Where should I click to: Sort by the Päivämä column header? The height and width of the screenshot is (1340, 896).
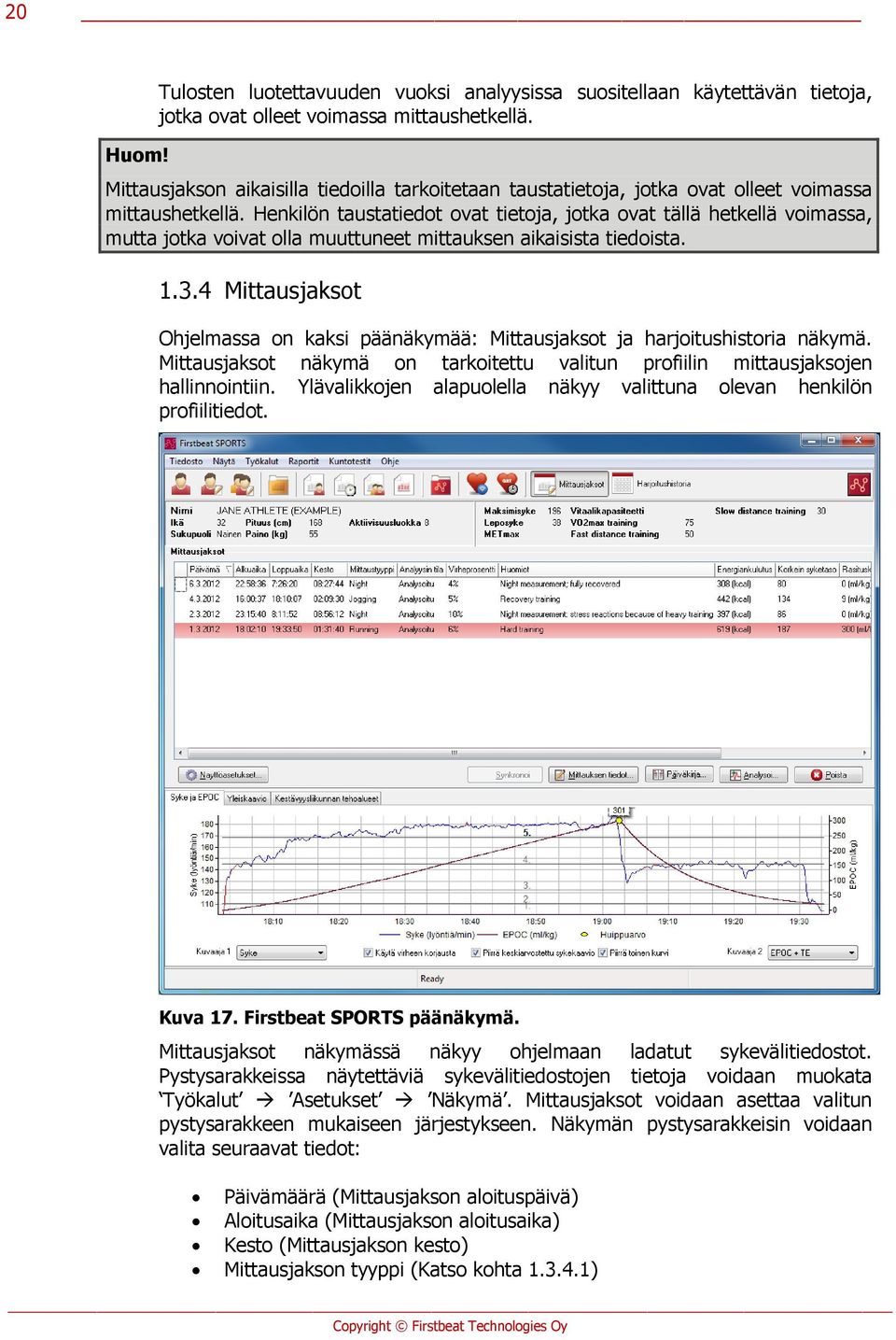[210, 569]
